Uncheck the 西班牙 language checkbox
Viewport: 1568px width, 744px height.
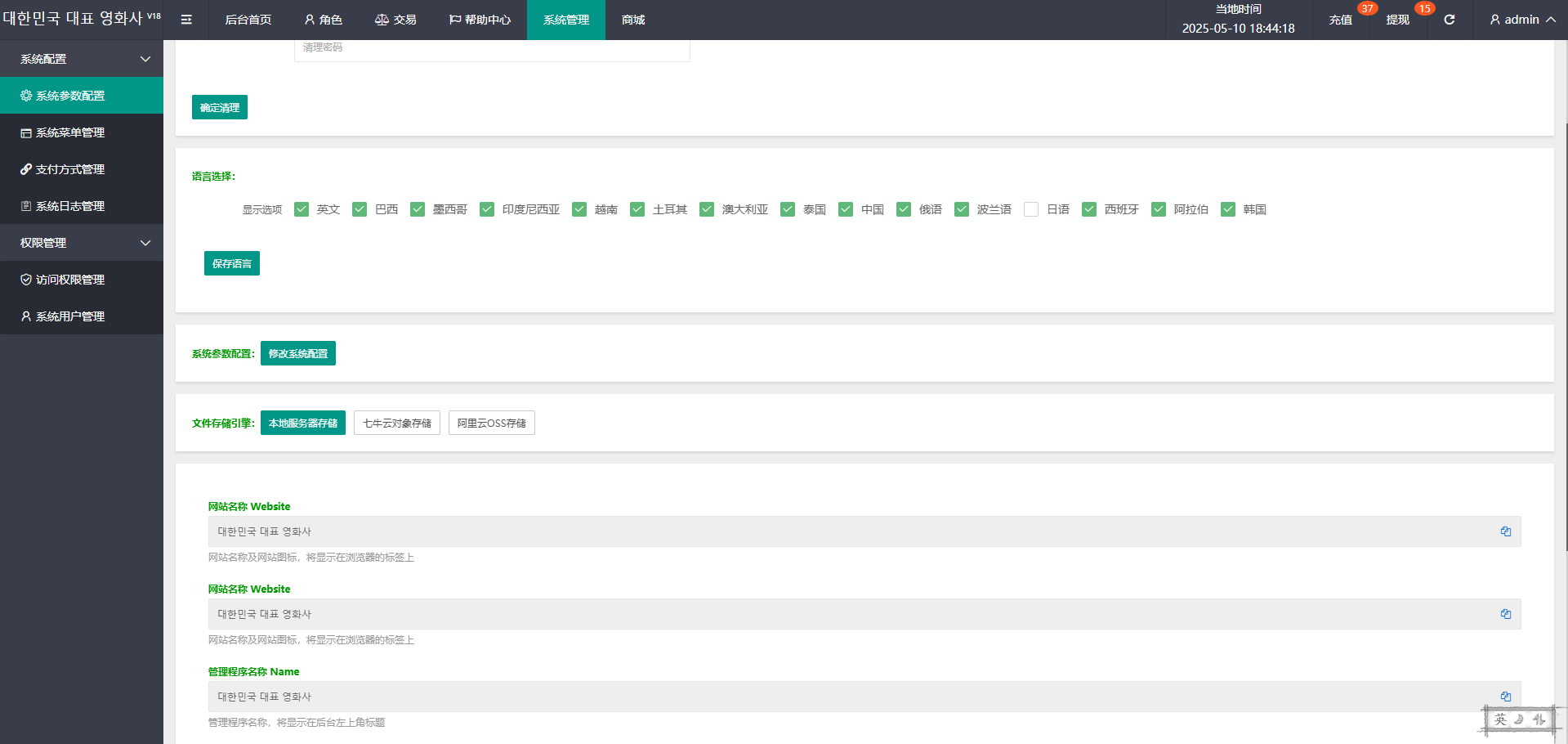point(1089,209)
